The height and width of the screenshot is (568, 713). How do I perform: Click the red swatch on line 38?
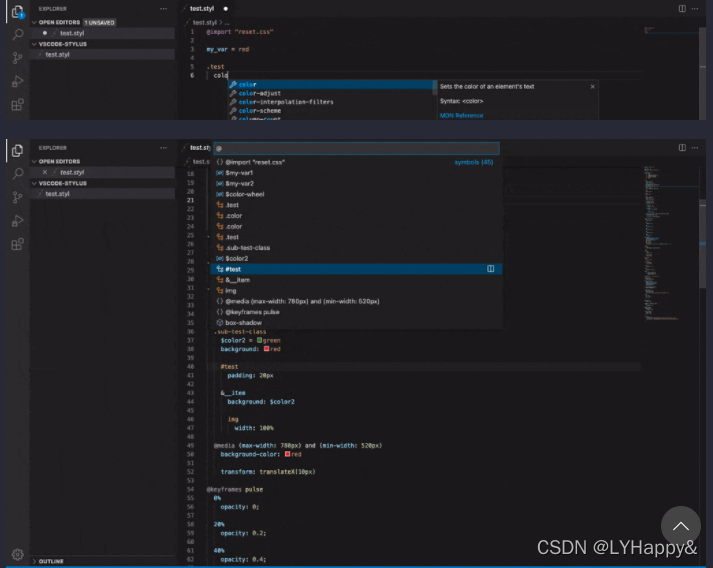[x=266, y=349]
